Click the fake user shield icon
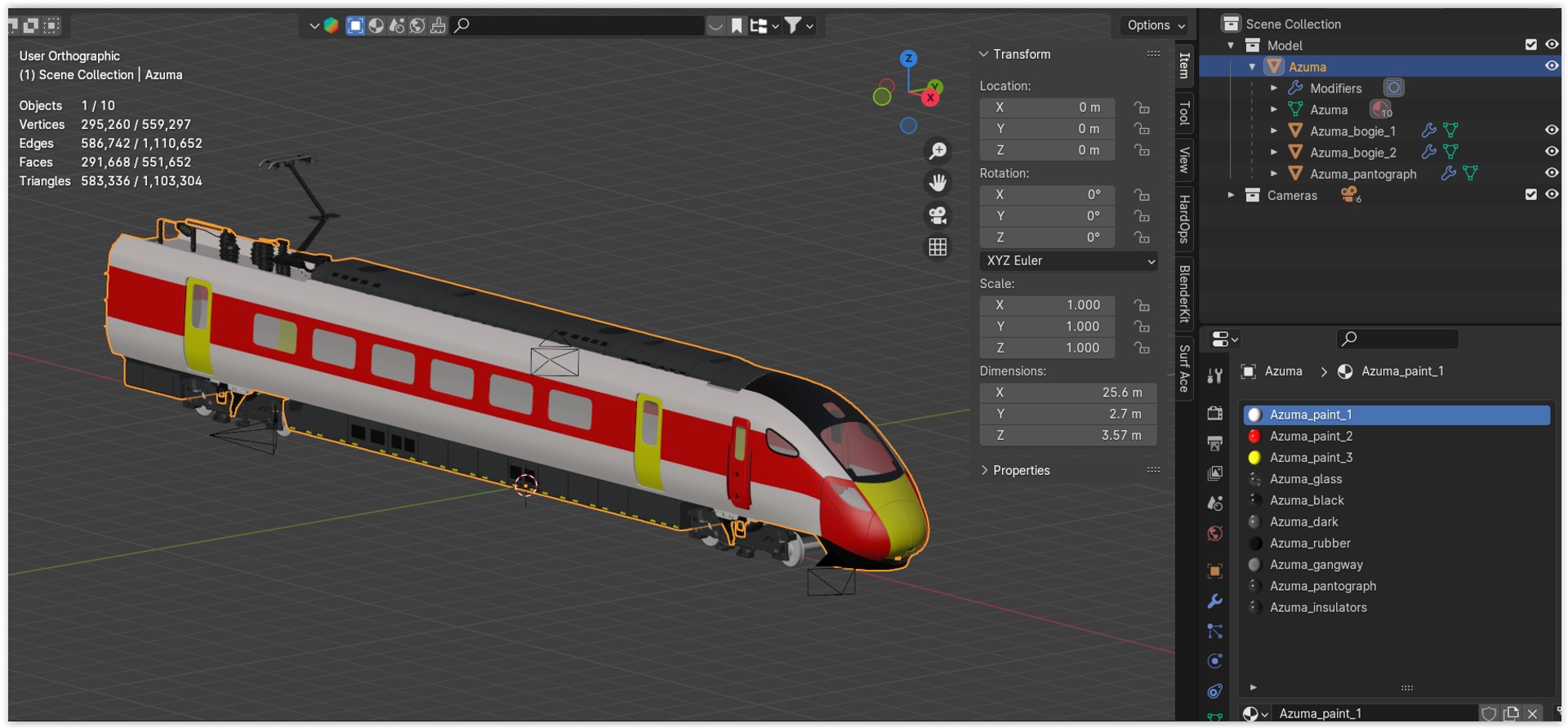 pyautogui.click(x=1489, y=714)
